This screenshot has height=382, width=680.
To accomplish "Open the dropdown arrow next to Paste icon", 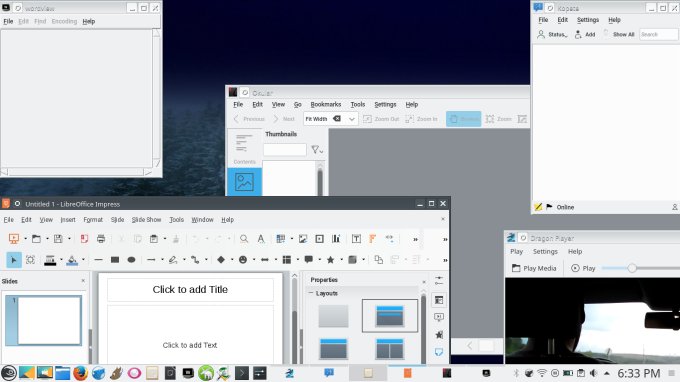I will tap(165, 238).
